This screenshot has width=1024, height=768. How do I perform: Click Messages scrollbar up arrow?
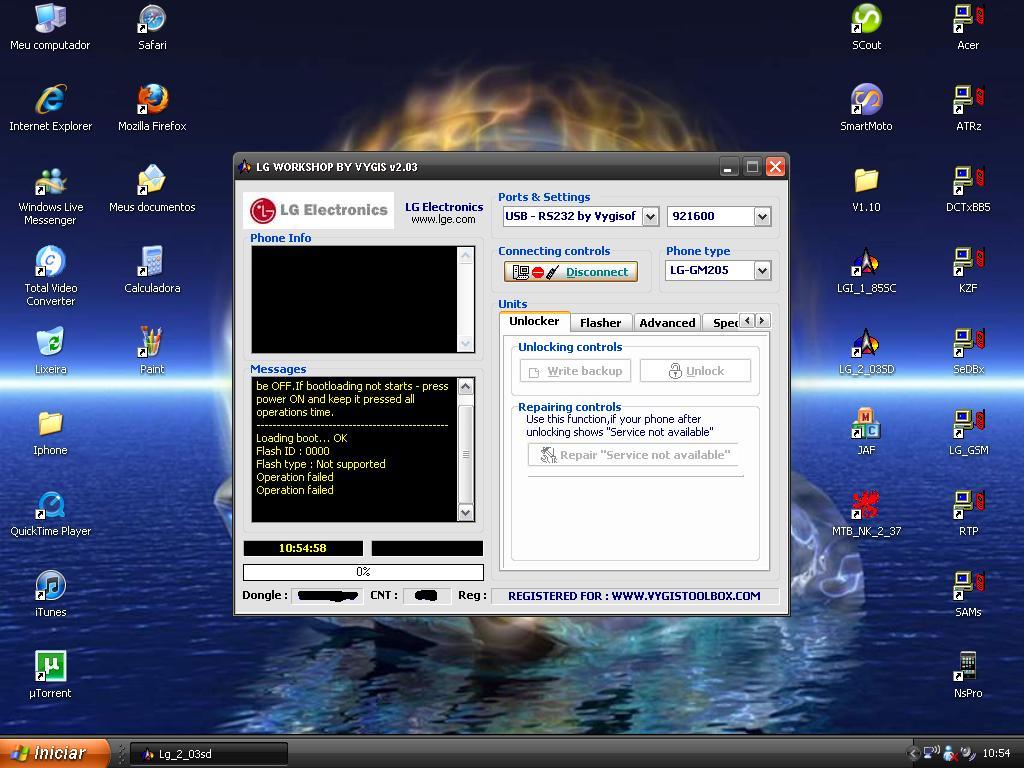tap(466, 387)
